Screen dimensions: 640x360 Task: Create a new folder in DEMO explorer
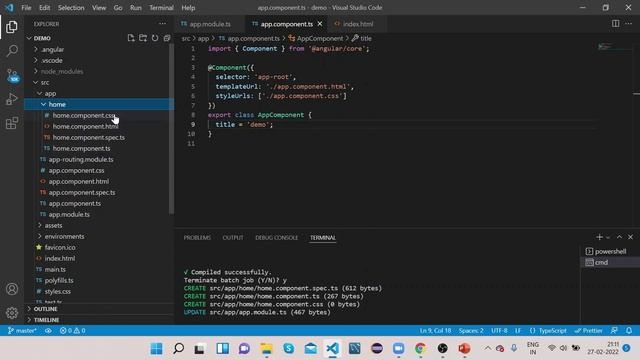(143, 38)
